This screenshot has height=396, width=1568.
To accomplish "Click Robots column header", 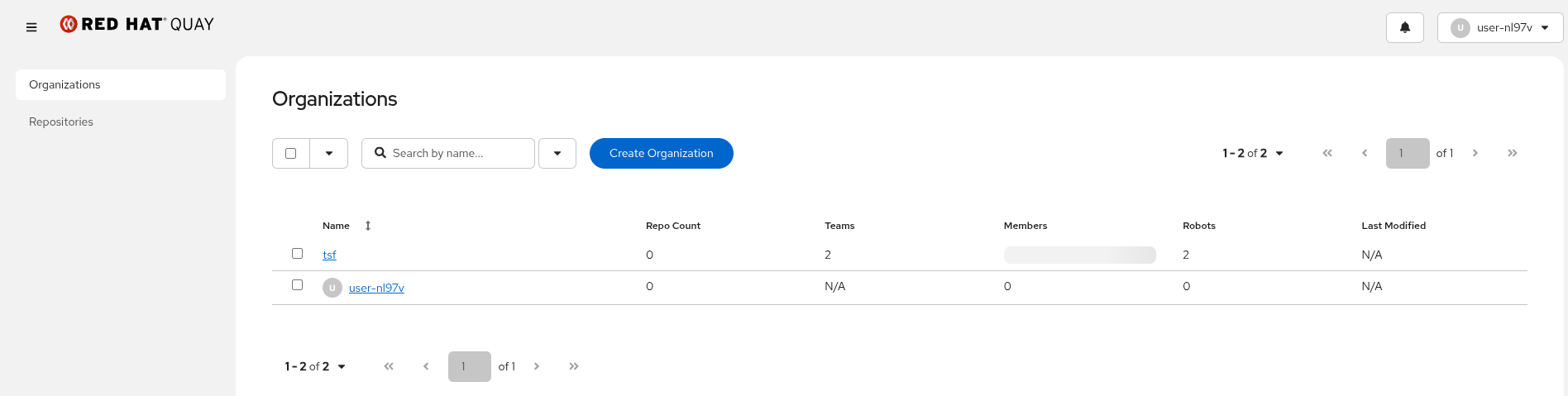I will tap(1199, 226).
